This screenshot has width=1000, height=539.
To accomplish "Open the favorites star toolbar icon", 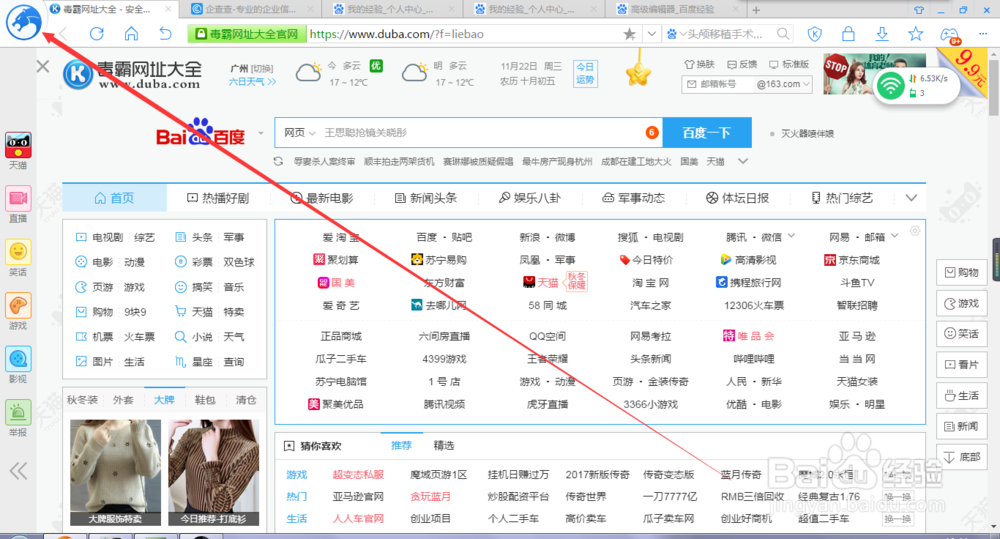I will [916, 34].
